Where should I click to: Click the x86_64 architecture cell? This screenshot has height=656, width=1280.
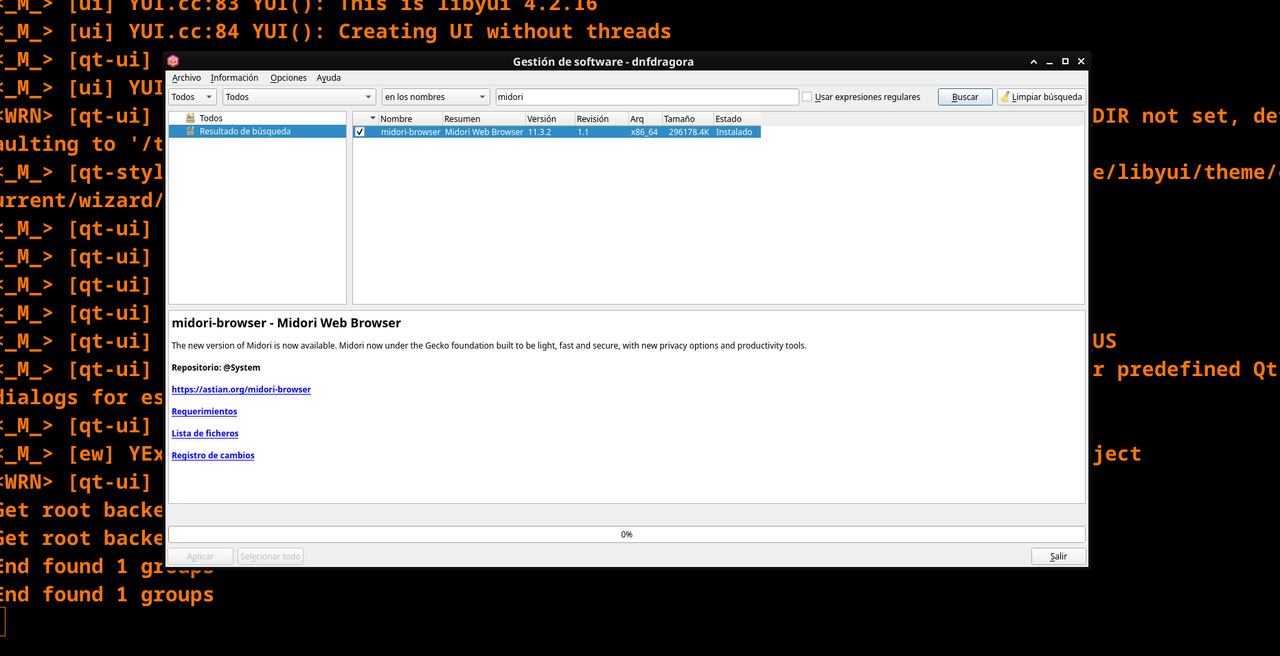point(645,132)
